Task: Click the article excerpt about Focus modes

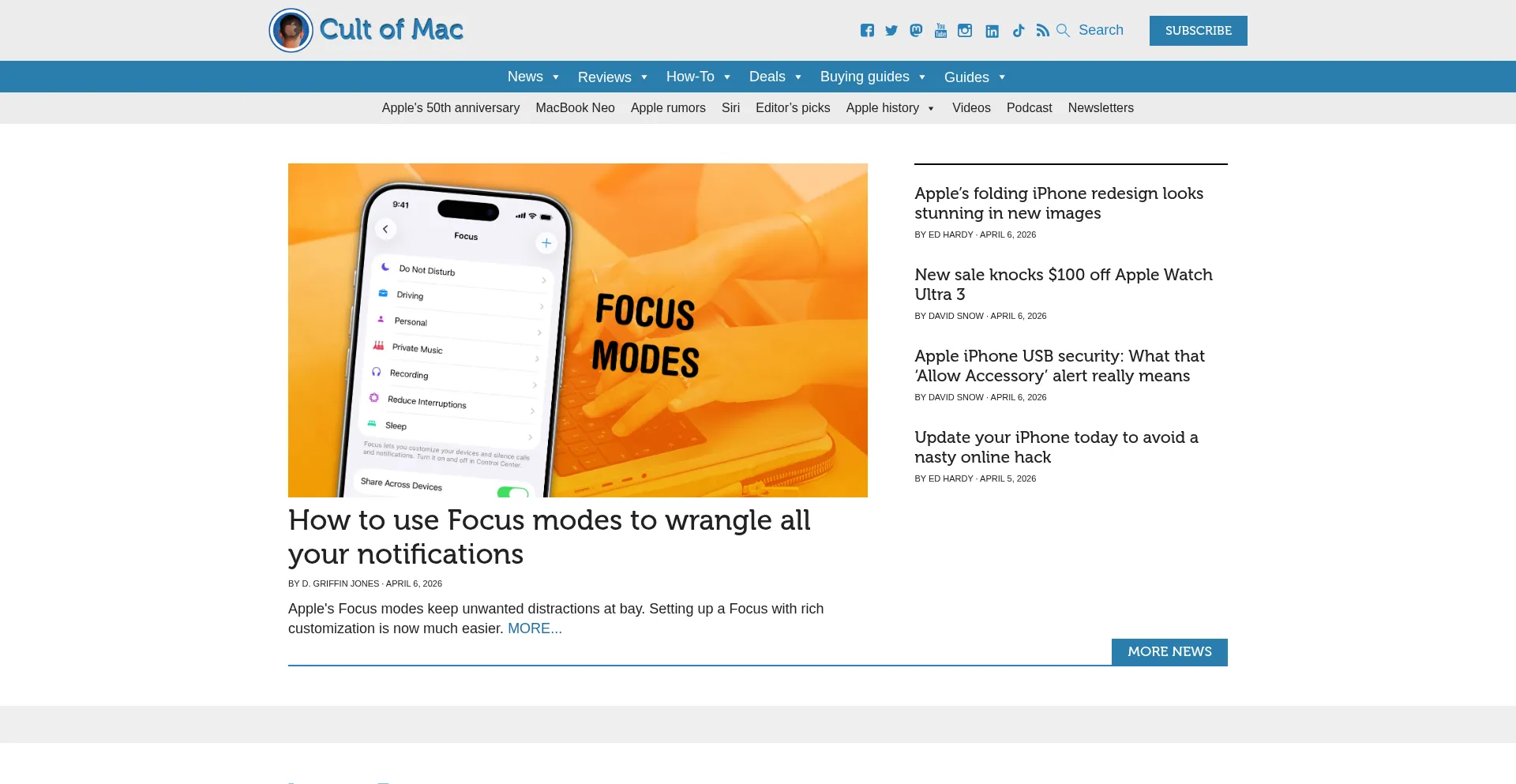Action: click(x=556, y=619)
